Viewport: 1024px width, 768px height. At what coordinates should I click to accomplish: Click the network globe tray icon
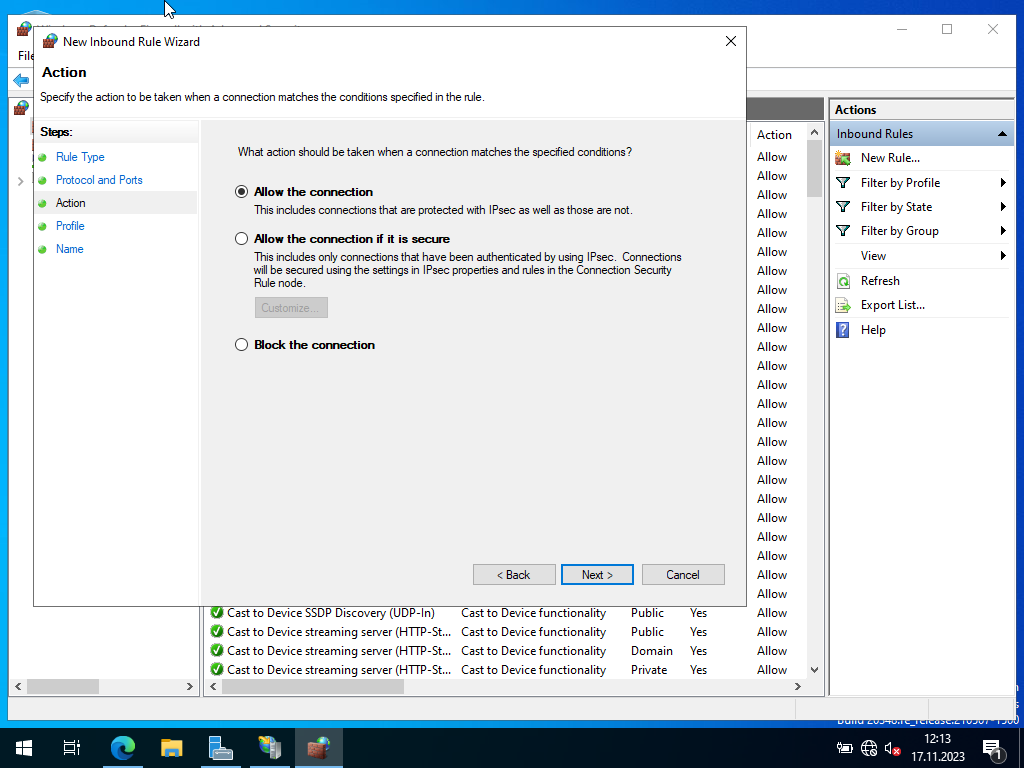(869, 748)
